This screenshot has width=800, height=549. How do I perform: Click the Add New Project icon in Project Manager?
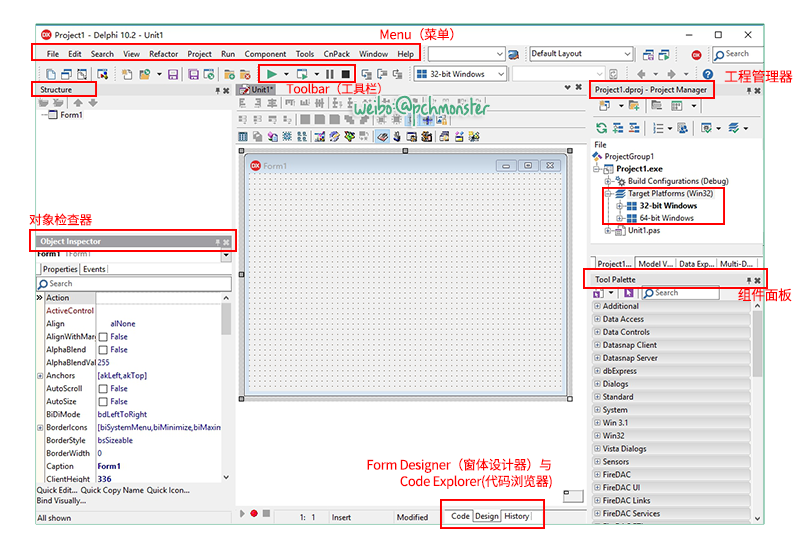click(604, 106)
